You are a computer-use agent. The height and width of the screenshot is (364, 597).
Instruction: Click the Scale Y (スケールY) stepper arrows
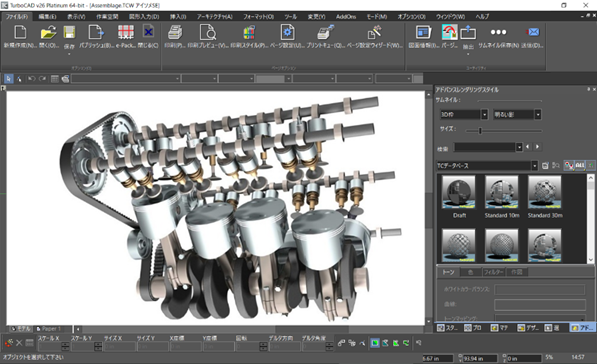coord(98,346)
